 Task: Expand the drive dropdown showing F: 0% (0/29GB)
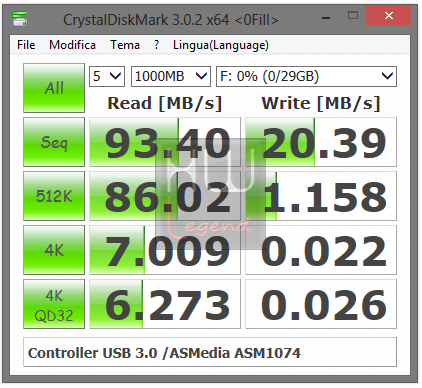click(x=306, y=77)
